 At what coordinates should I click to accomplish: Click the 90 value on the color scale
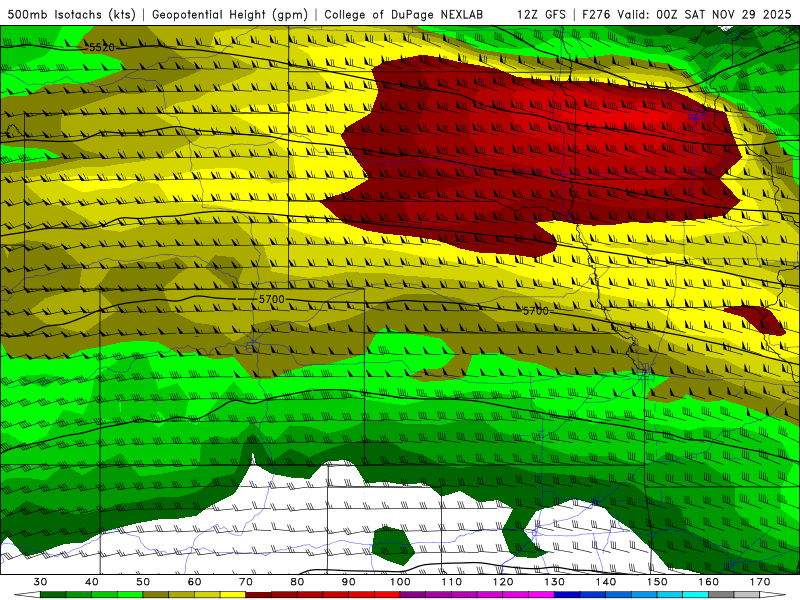click(x=349, y=582)
